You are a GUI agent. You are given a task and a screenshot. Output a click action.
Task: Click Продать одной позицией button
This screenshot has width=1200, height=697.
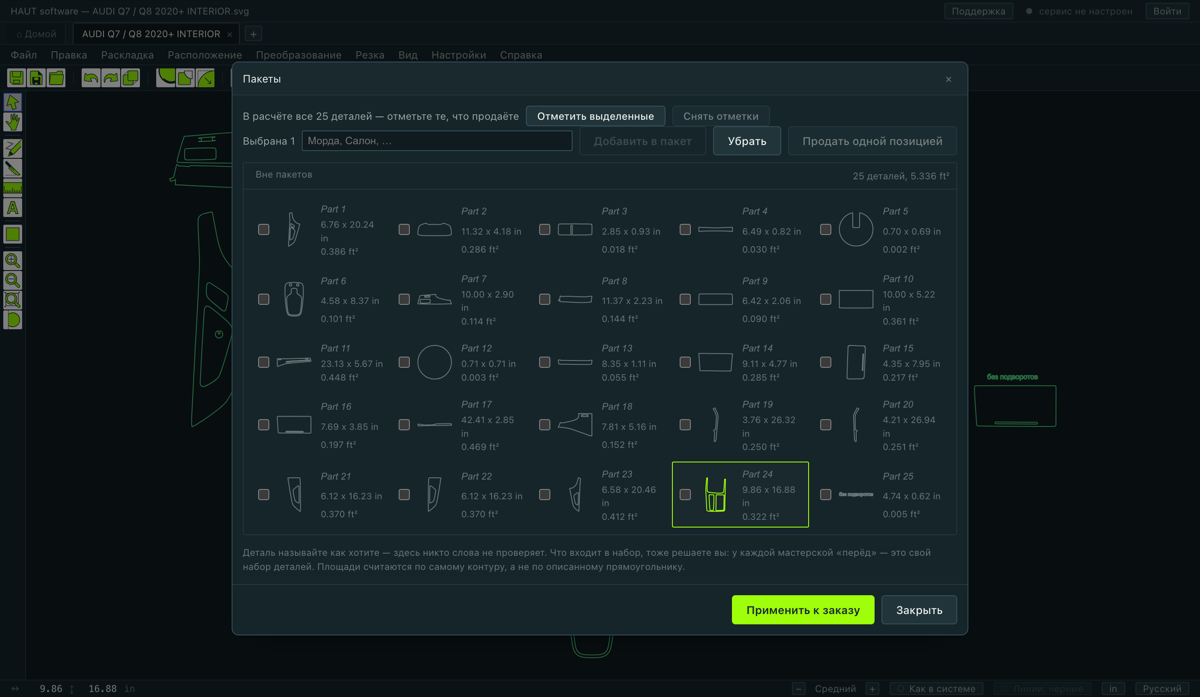tap(872, 141)
